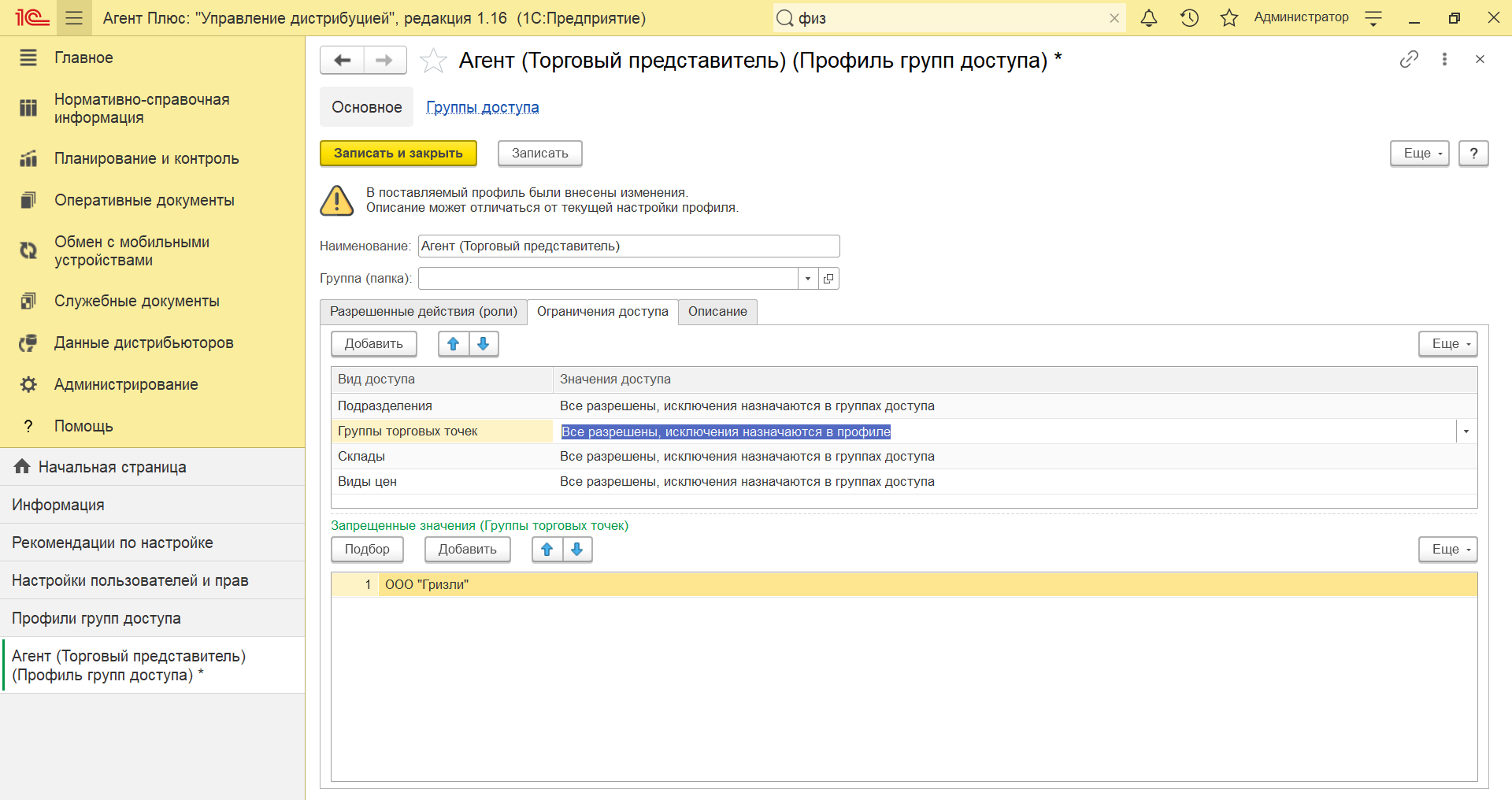Open the Информация page
Screen dimensions: 1512x800
152,505
